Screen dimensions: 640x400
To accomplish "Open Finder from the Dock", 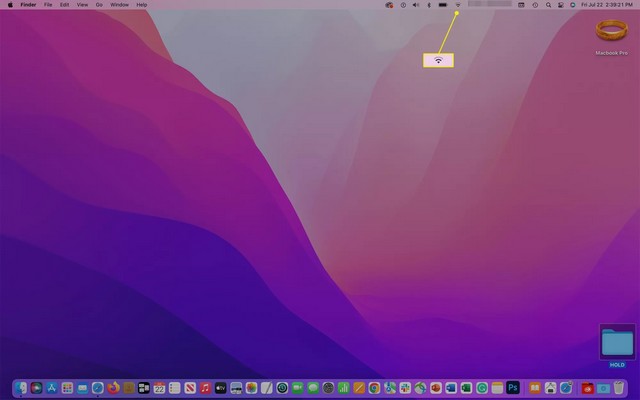I will [x=21, y=387].
